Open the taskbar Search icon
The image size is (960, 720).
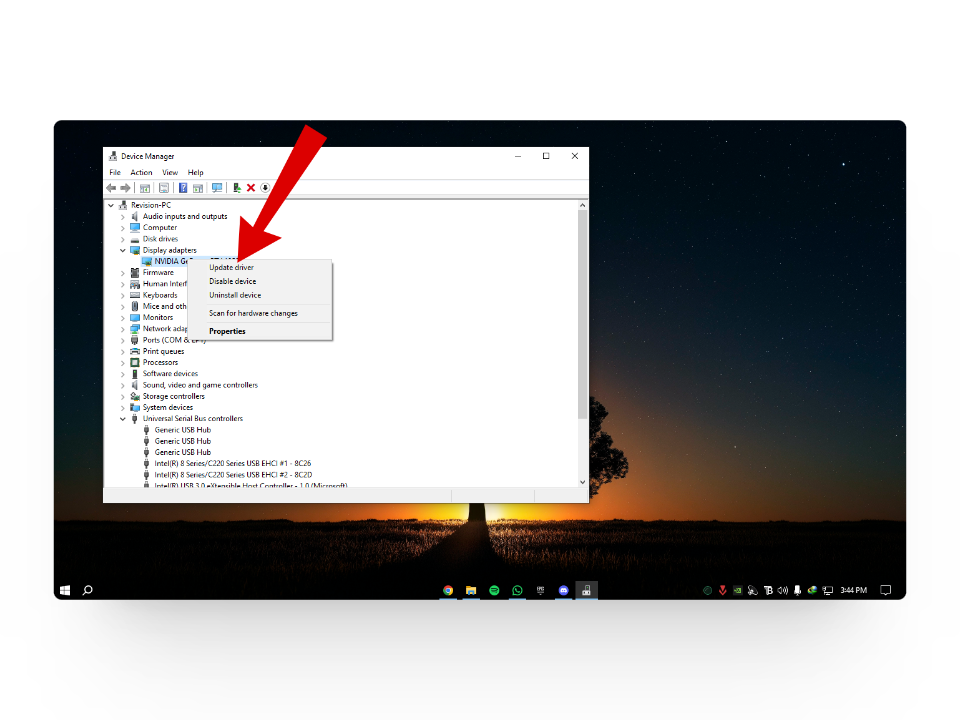pyautogui.click(x=88, y=590)
